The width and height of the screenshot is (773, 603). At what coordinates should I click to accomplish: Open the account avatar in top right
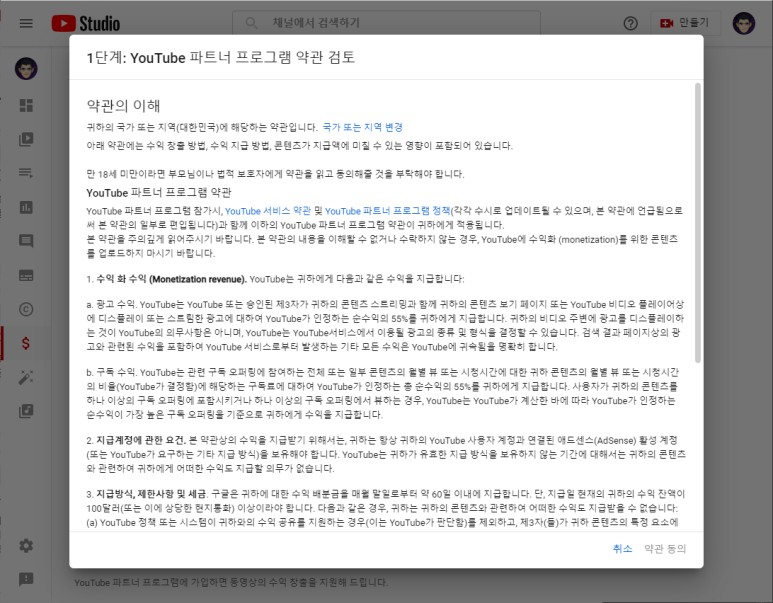[744, 23]
